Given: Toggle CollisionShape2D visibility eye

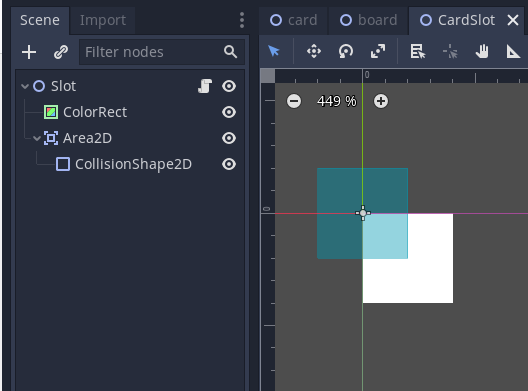Looking at the screenshot, I should click(229, 164).
